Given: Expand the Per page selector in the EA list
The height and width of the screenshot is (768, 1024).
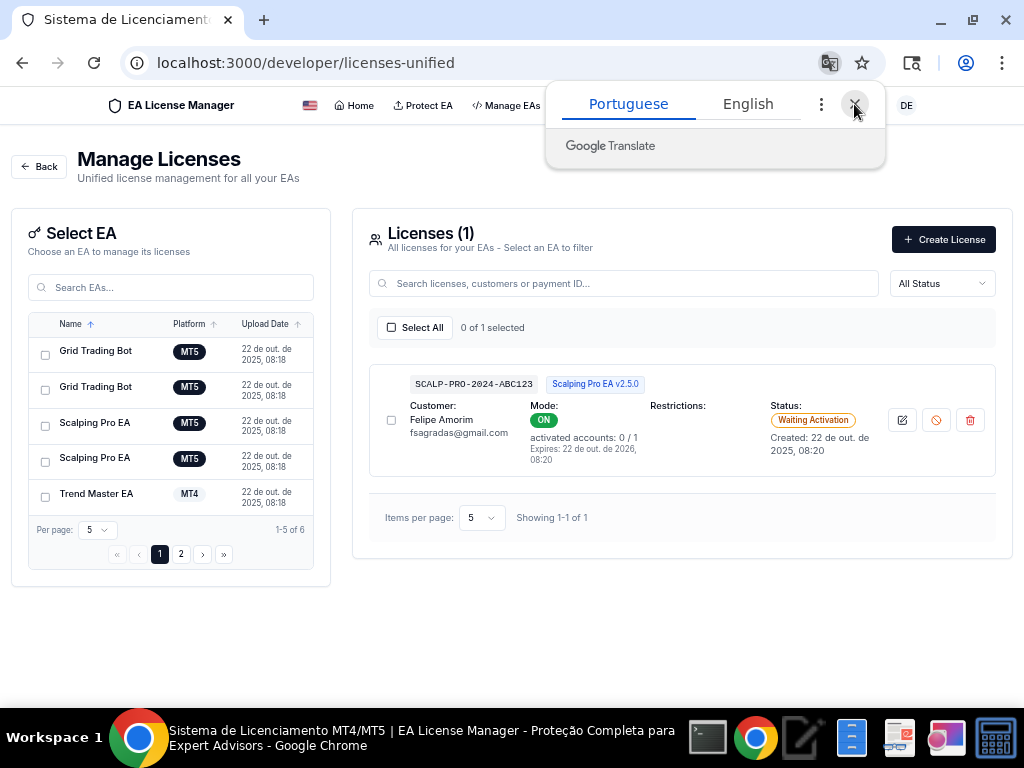Looking at the screenshot, I should [x=97, y=529].
